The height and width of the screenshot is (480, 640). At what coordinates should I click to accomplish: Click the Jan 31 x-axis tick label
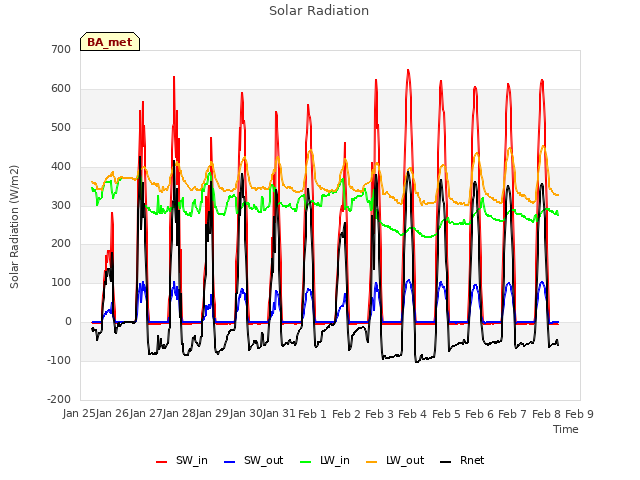click(x=279, y=414)
